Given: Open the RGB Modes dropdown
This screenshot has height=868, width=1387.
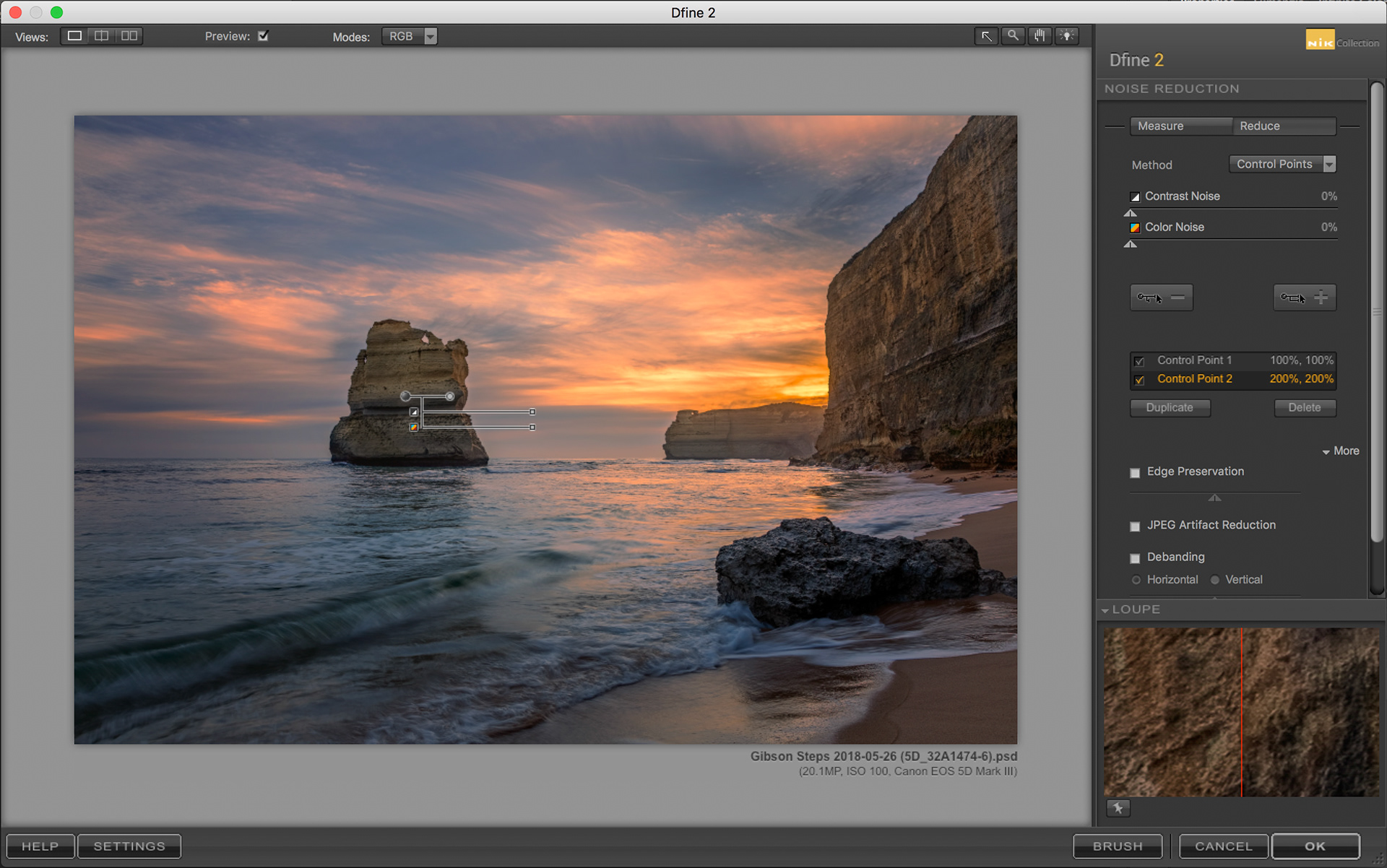Looking at the screenshot, I should click(x=410, y=37).
